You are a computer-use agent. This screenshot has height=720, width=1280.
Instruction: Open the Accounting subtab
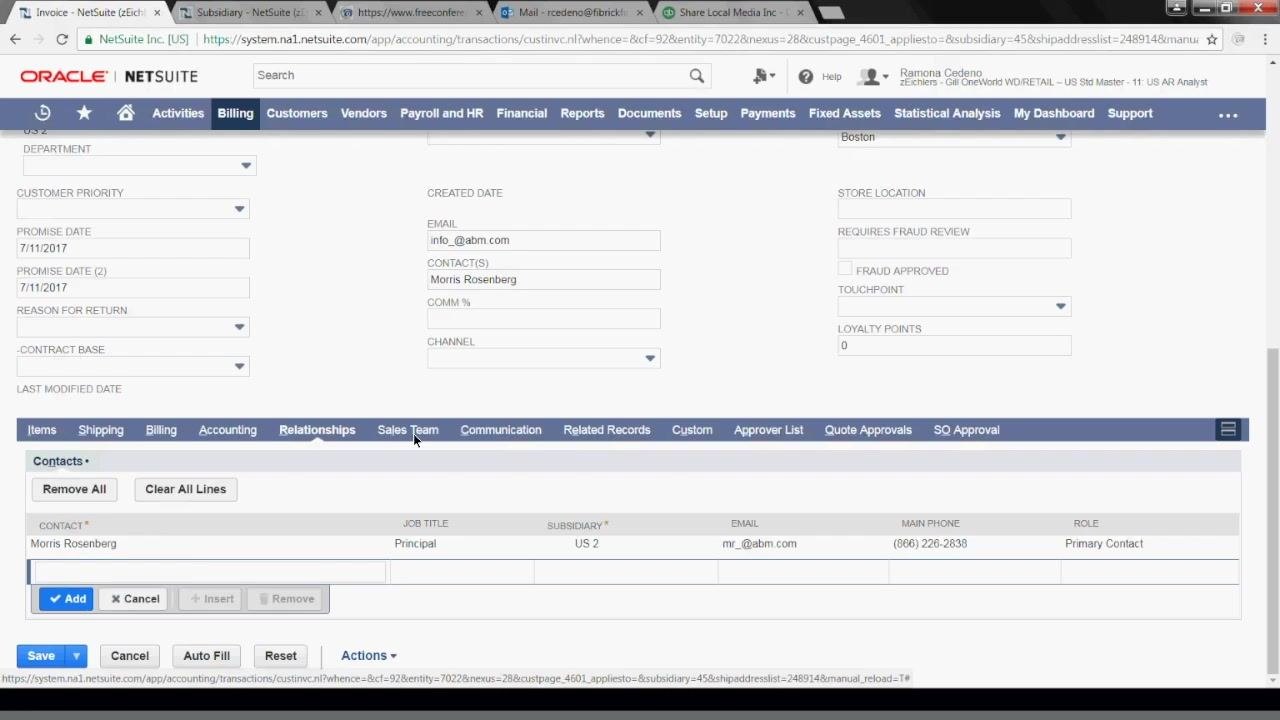[x=228, y=430]
